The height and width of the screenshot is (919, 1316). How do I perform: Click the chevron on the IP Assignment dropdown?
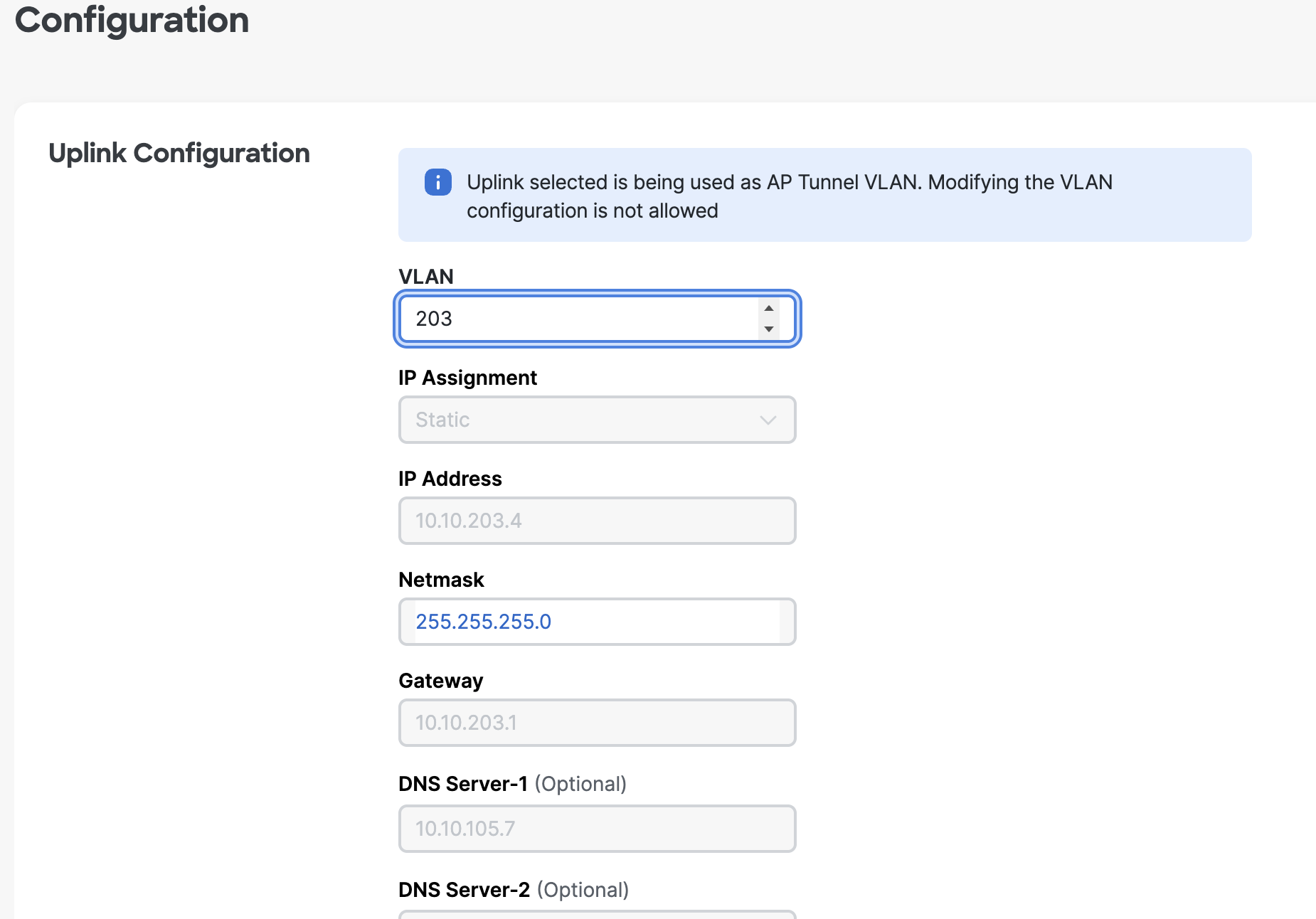click(x=768, y=420)
